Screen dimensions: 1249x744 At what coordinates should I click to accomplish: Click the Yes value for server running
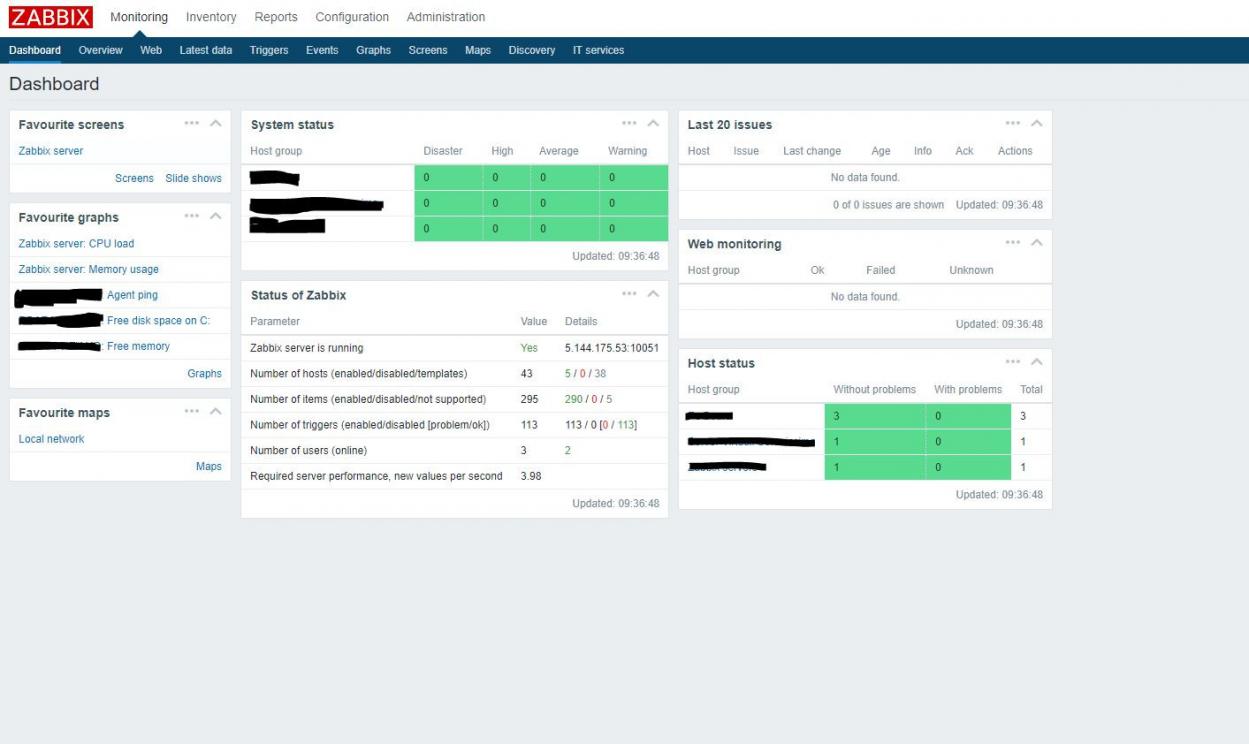pos(529,348)
